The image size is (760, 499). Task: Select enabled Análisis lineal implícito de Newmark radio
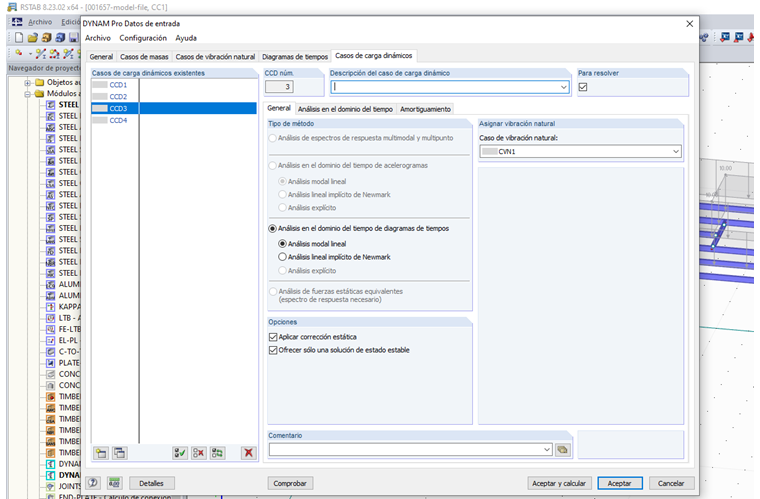282,257
